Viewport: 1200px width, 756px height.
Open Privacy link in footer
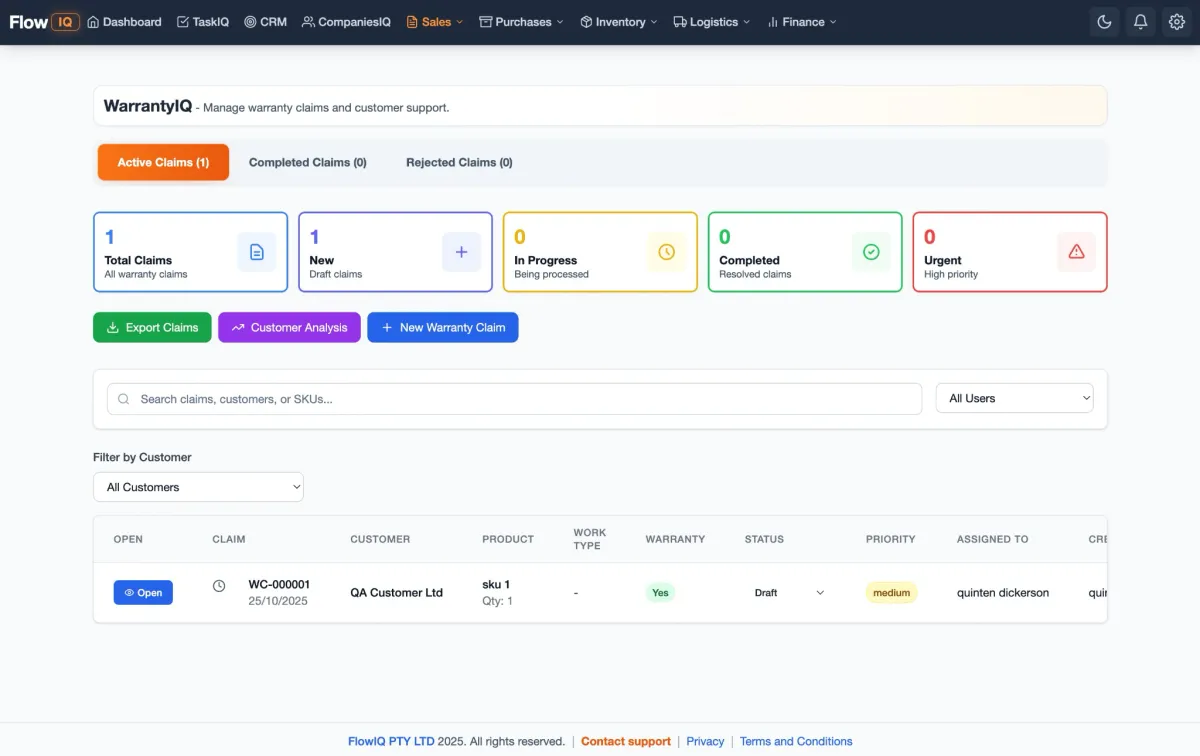coord(705,741)
